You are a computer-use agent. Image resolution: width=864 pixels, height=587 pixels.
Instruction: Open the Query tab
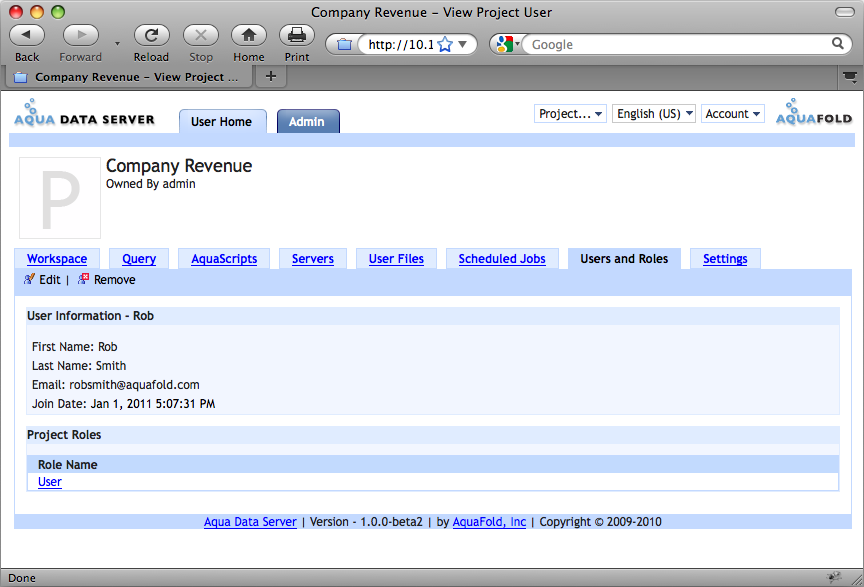139,259
